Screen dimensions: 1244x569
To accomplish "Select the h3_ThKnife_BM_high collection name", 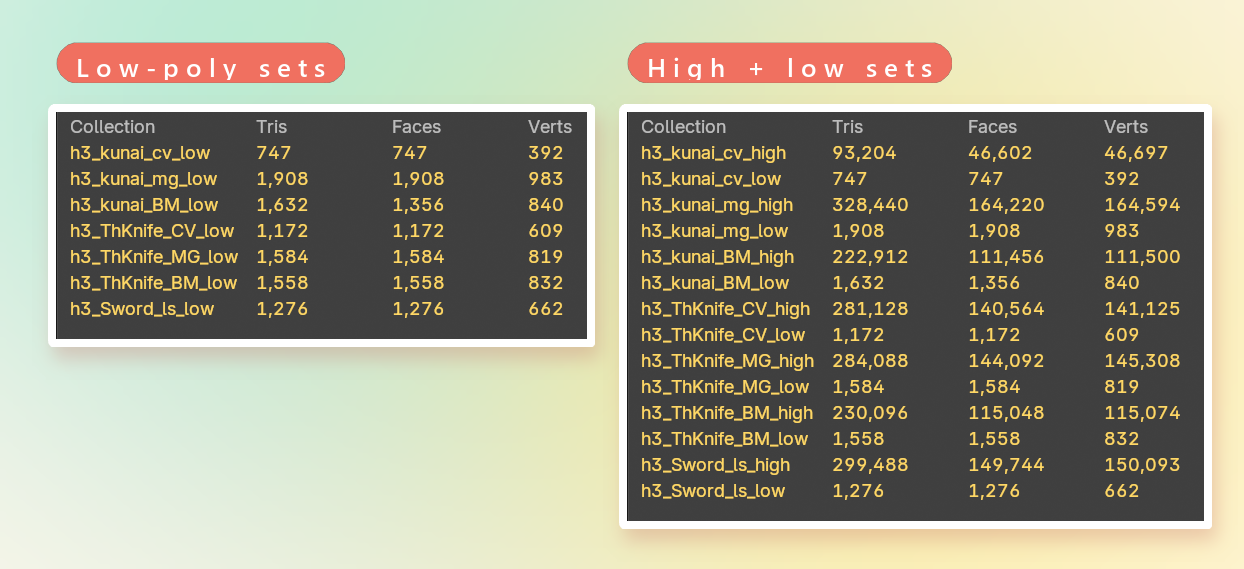I will pyautogui.click(x=727, y=413).
